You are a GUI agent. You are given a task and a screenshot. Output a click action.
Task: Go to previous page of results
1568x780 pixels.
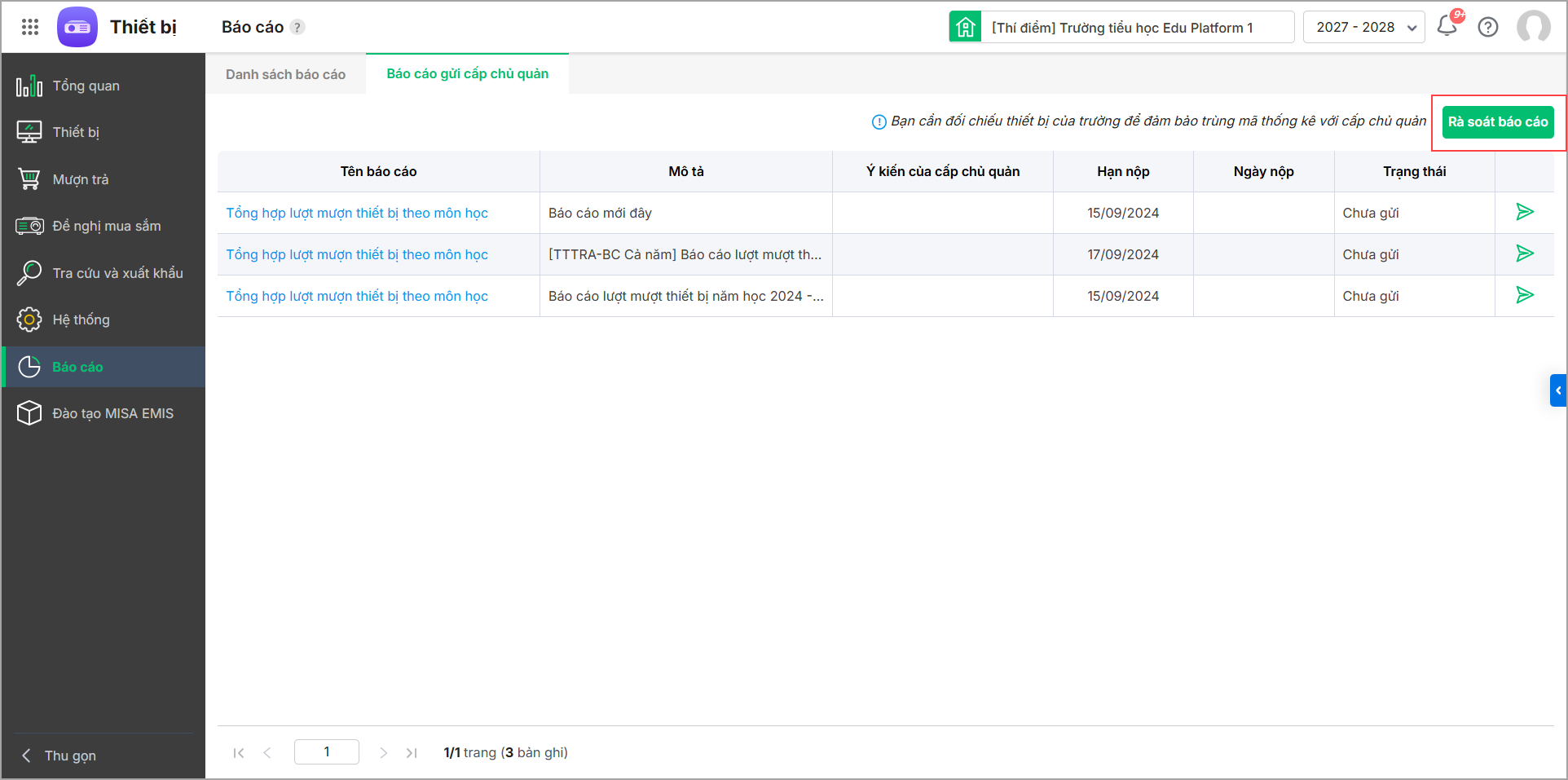267,752
